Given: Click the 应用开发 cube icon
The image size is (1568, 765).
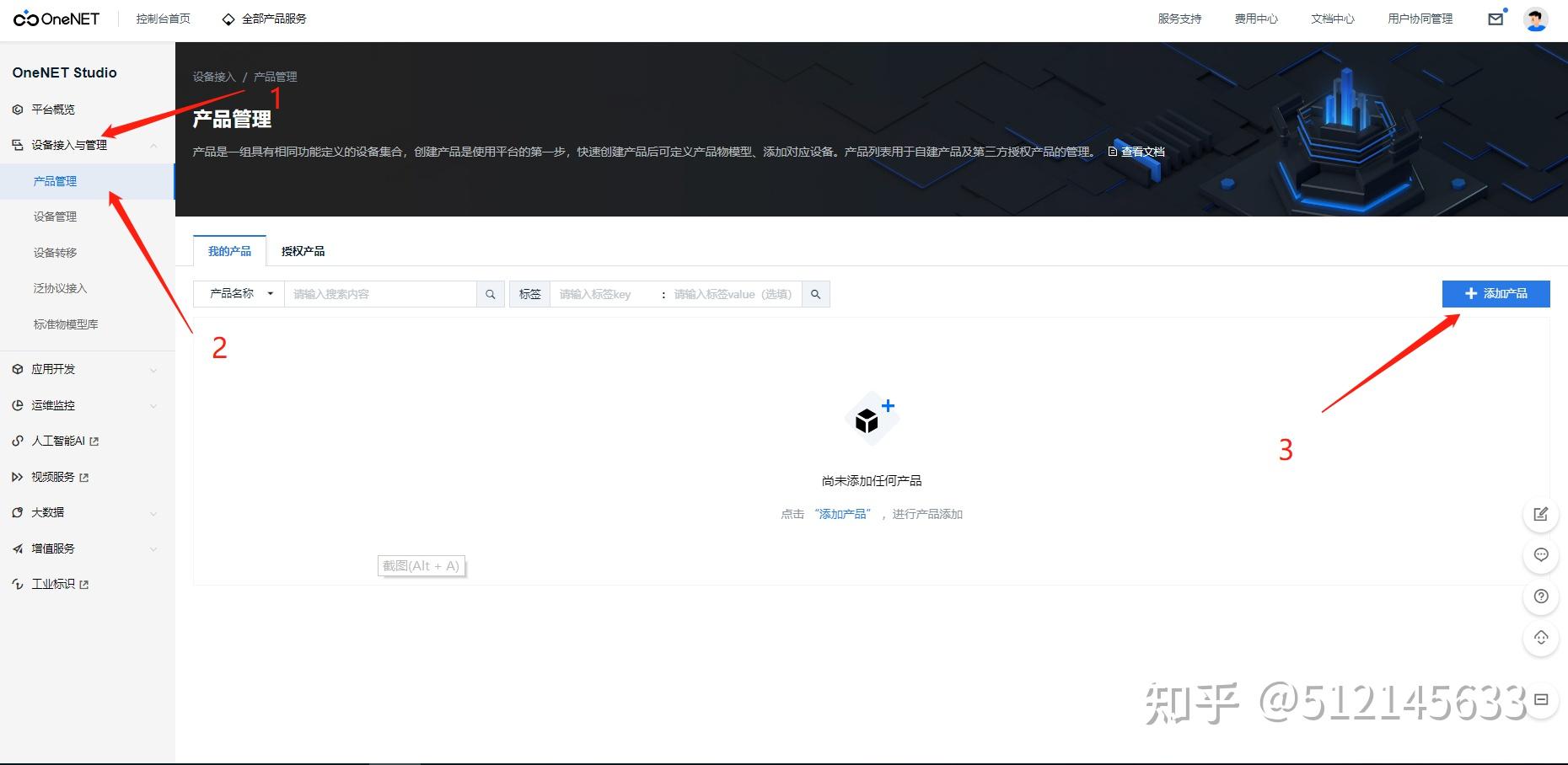Looking at the screenshot, I should pos(18,369).
